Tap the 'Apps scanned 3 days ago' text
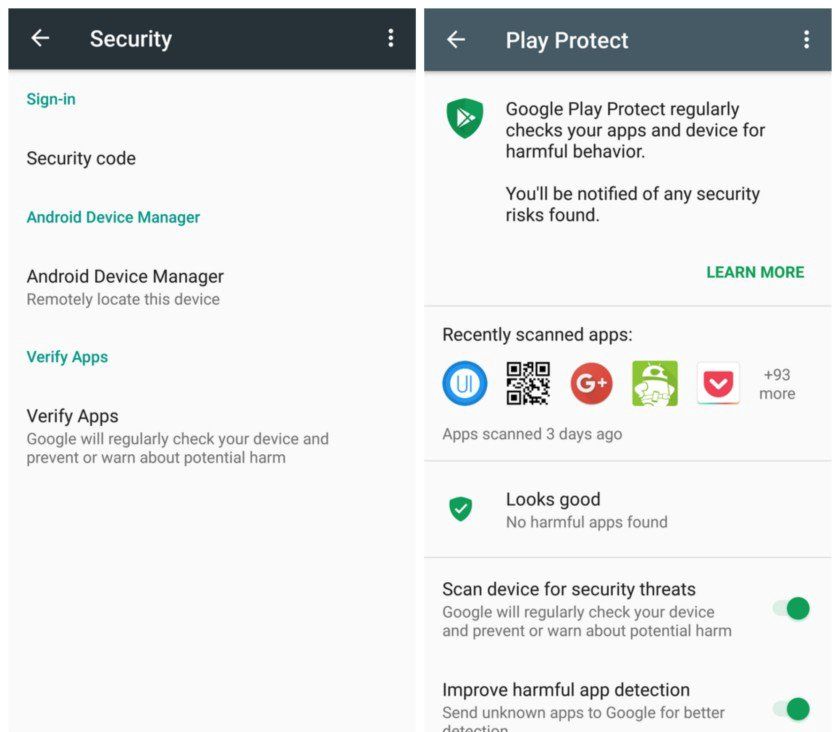Viewport: 840px width, 732px height. (x=532, y=434)
